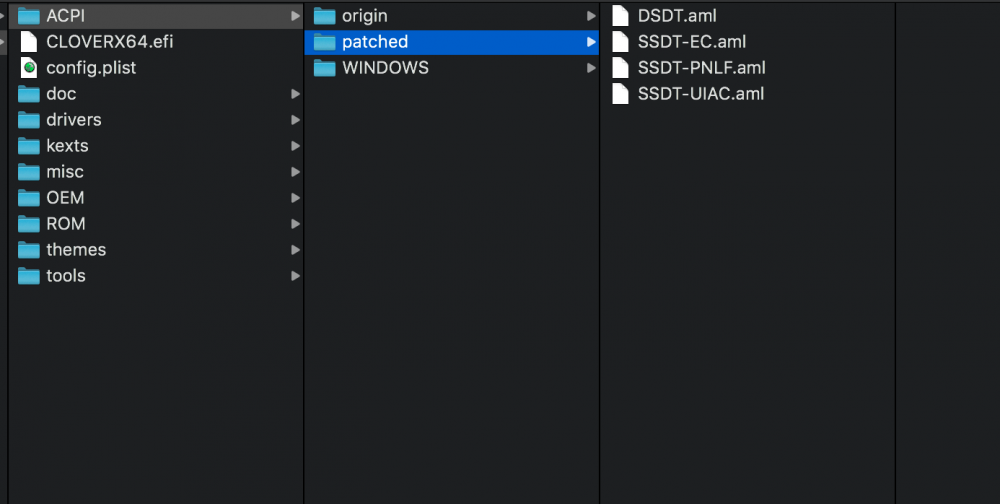Click the themes folder icon
This screenshot has height=504, width=1000.
28,250
